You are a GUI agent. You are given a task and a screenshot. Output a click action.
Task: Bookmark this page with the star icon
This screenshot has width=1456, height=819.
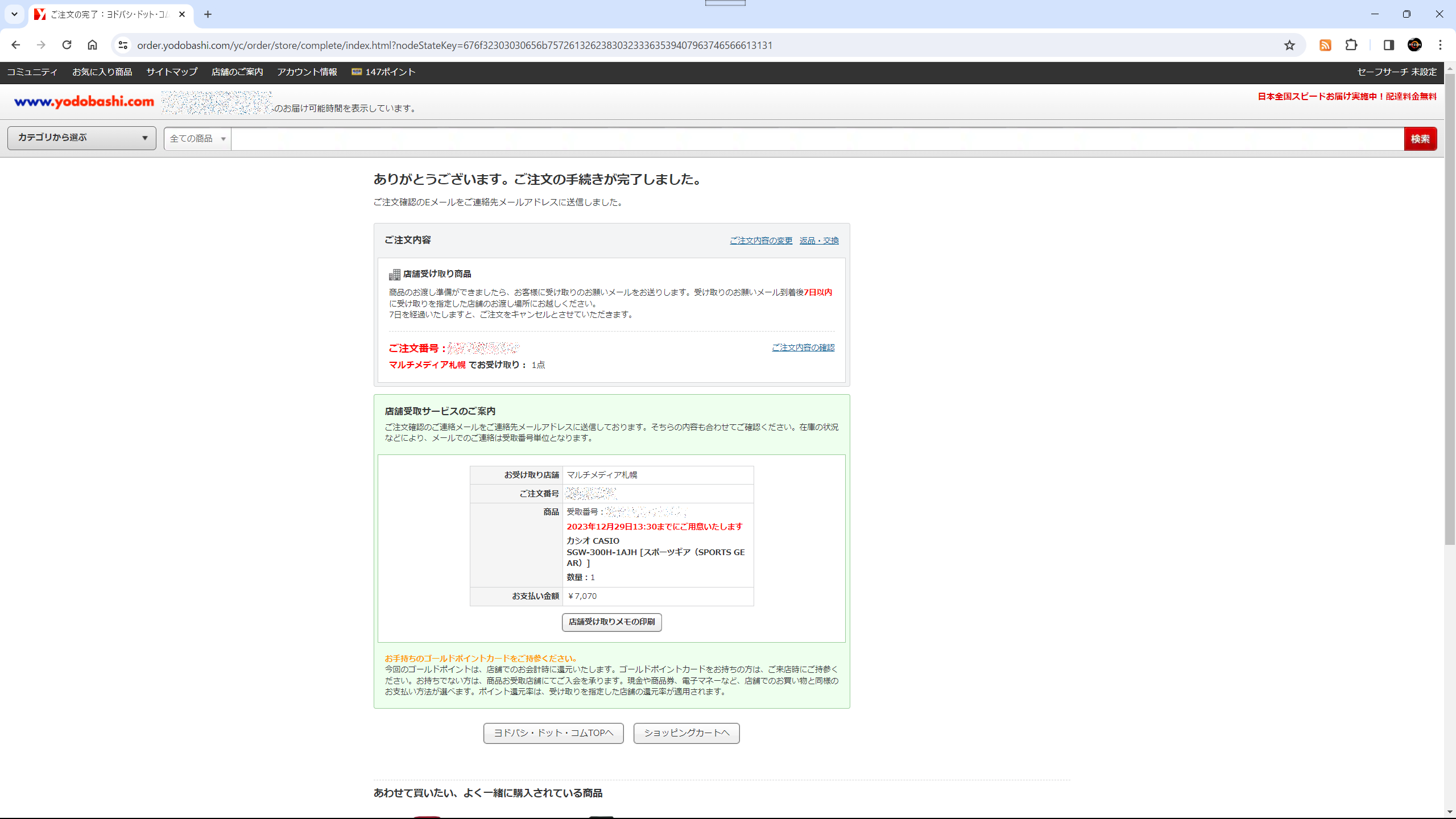1289,45
